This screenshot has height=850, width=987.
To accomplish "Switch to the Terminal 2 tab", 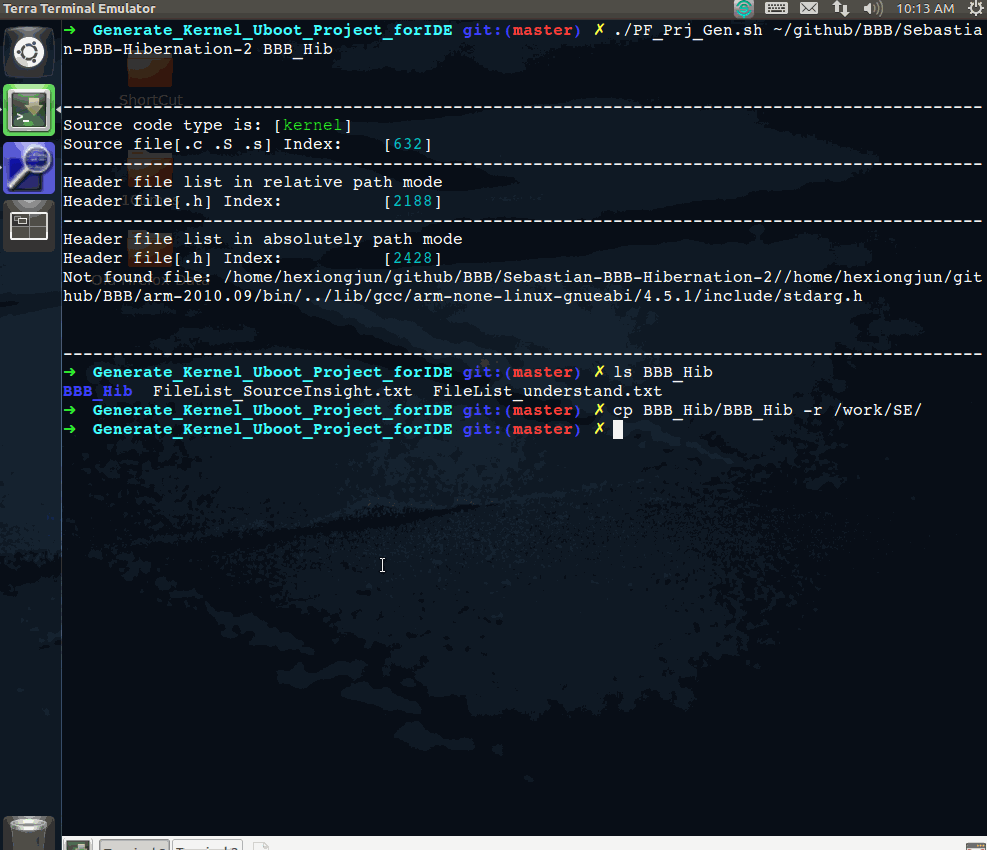I will tap(133, 846).
